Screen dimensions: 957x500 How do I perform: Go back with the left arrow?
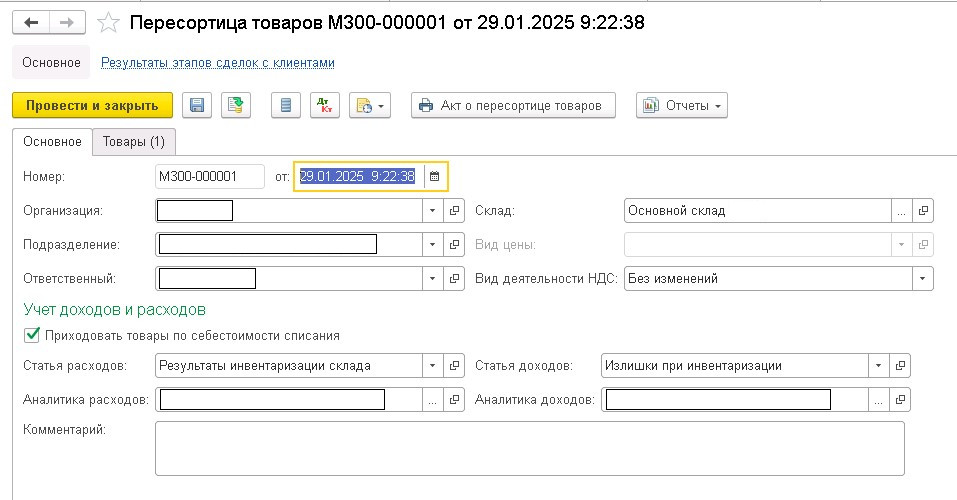pos(31,23)
